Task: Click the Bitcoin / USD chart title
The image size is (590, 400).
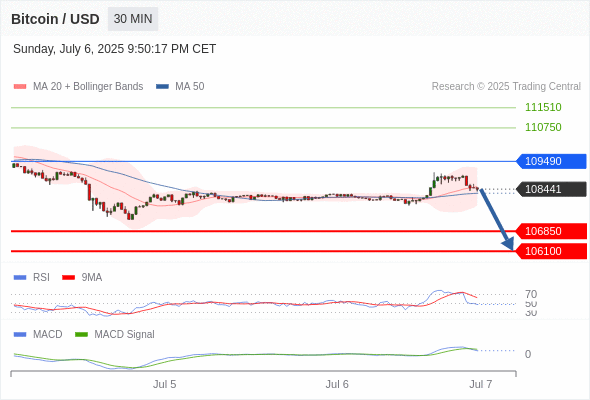Action: (55, 19)
